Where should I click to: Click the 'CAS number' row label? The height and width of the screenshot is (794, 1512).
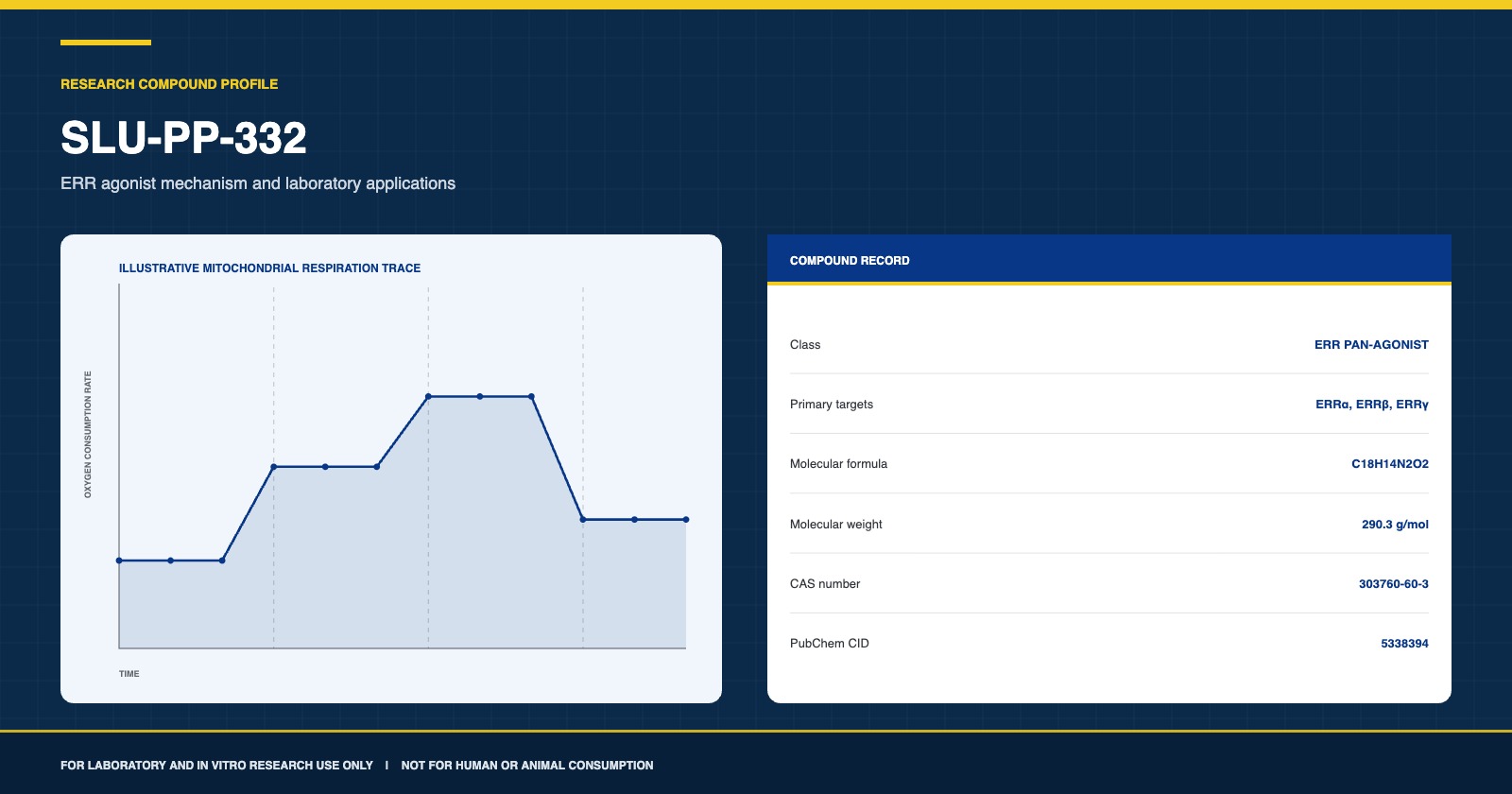pyautogui.click(x=825, y=584)
